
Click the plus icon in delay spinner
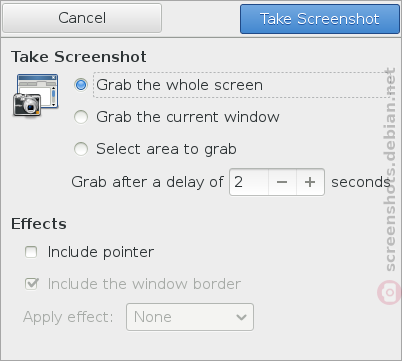click(x=310, y=182)
